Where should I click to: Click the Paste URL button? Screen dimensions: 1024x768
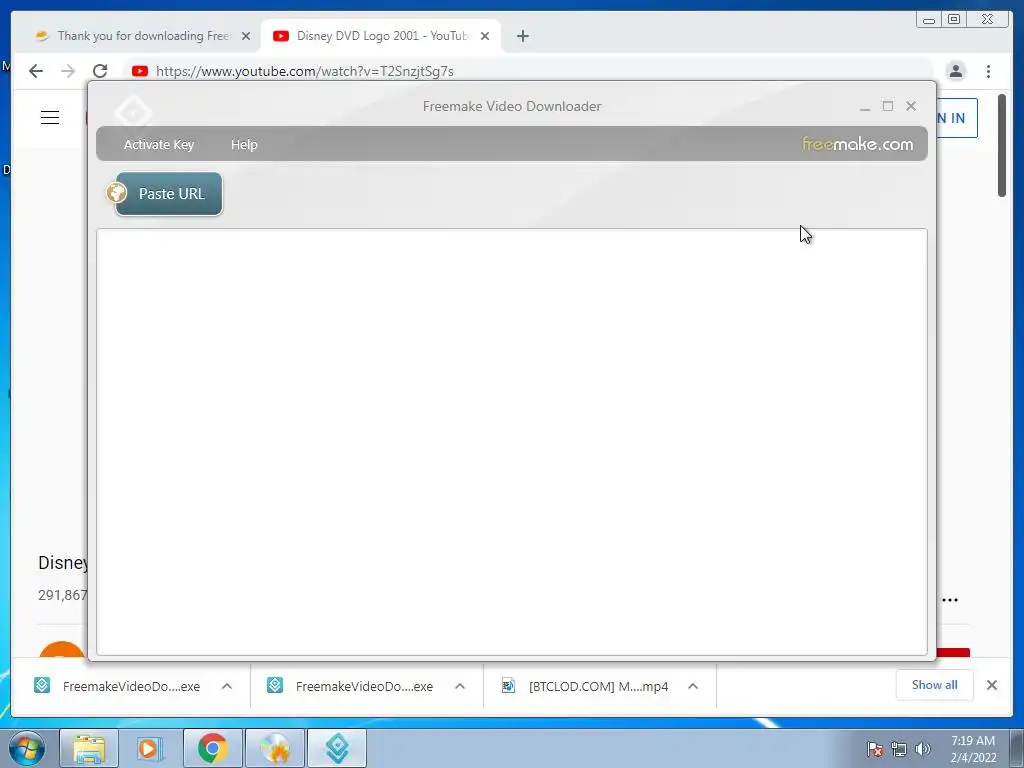[x=168, y=194]
